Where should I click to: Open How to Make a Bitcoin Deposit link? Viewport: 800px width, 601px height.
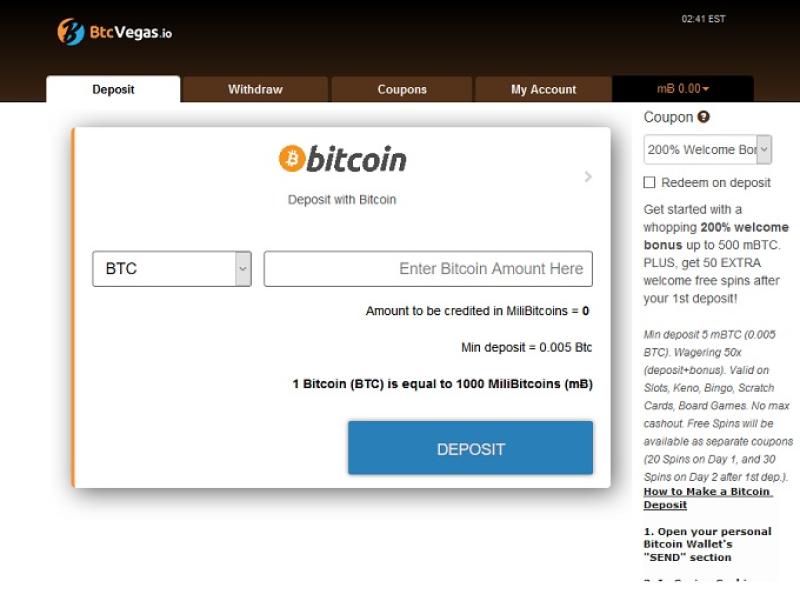pos(708,498)
